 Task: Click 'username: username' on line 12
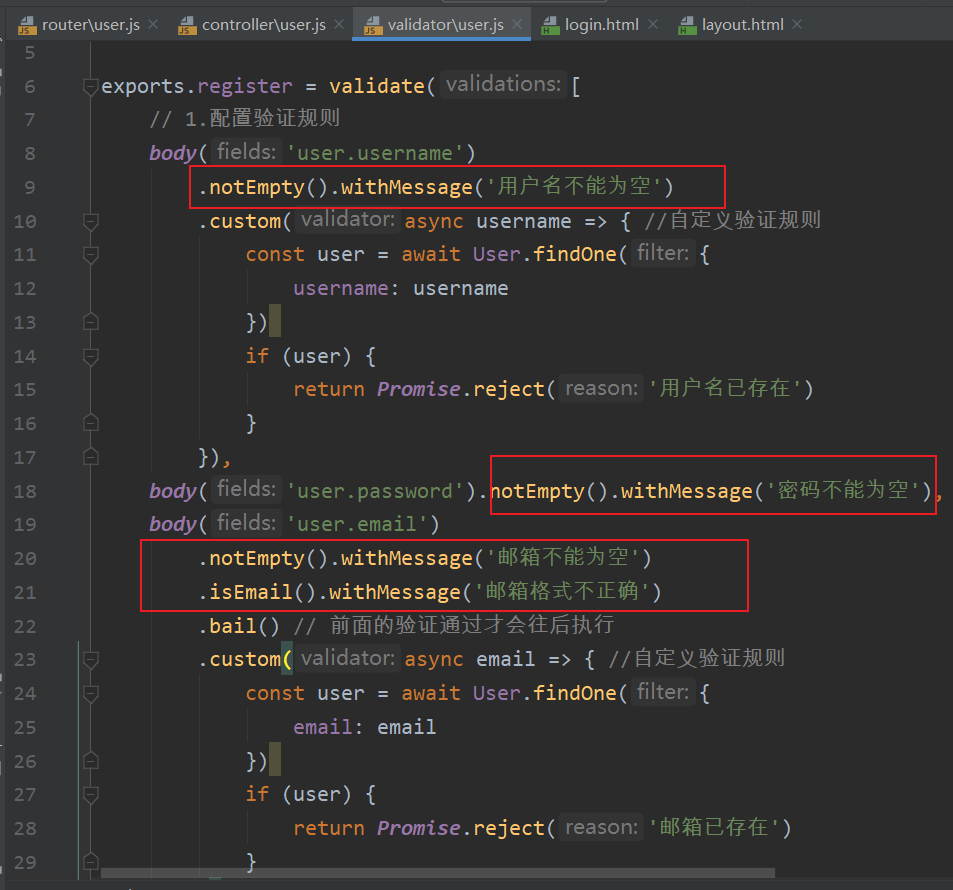[401, 288]
